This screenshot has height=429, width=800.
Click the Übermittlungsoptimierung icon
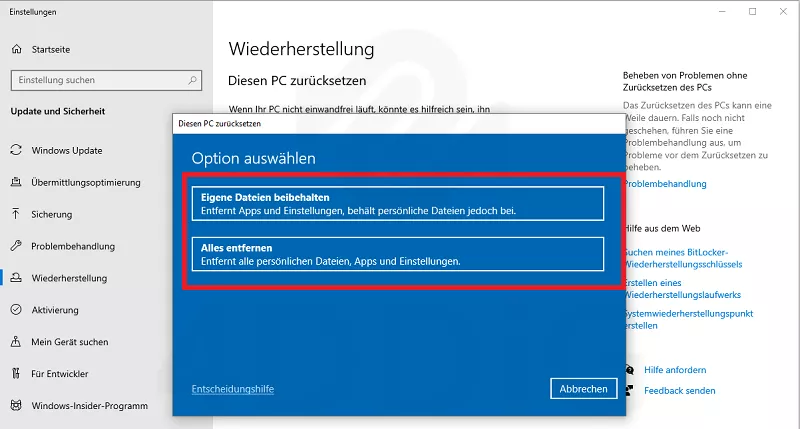pos(16,183)
